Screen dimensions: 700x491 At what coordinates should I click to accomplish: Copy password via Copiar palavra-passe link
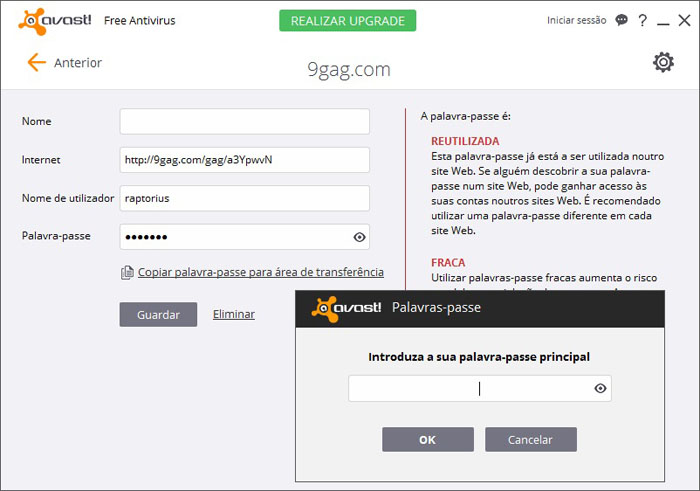point(261,272)
